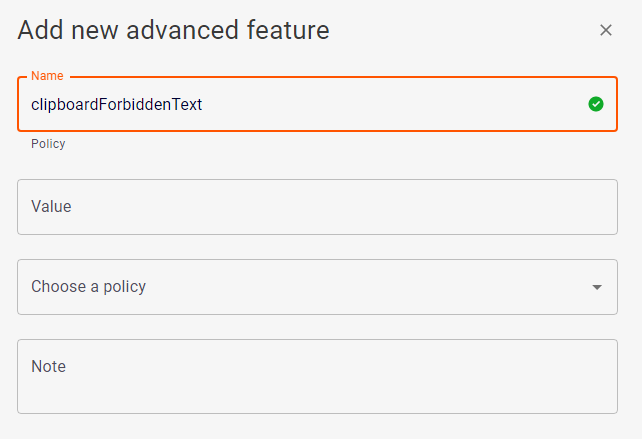Image resolution: width=642 pixels, height=439 pixels.
Task: Click the Choose a policy placeholder text
Action: 88,287
